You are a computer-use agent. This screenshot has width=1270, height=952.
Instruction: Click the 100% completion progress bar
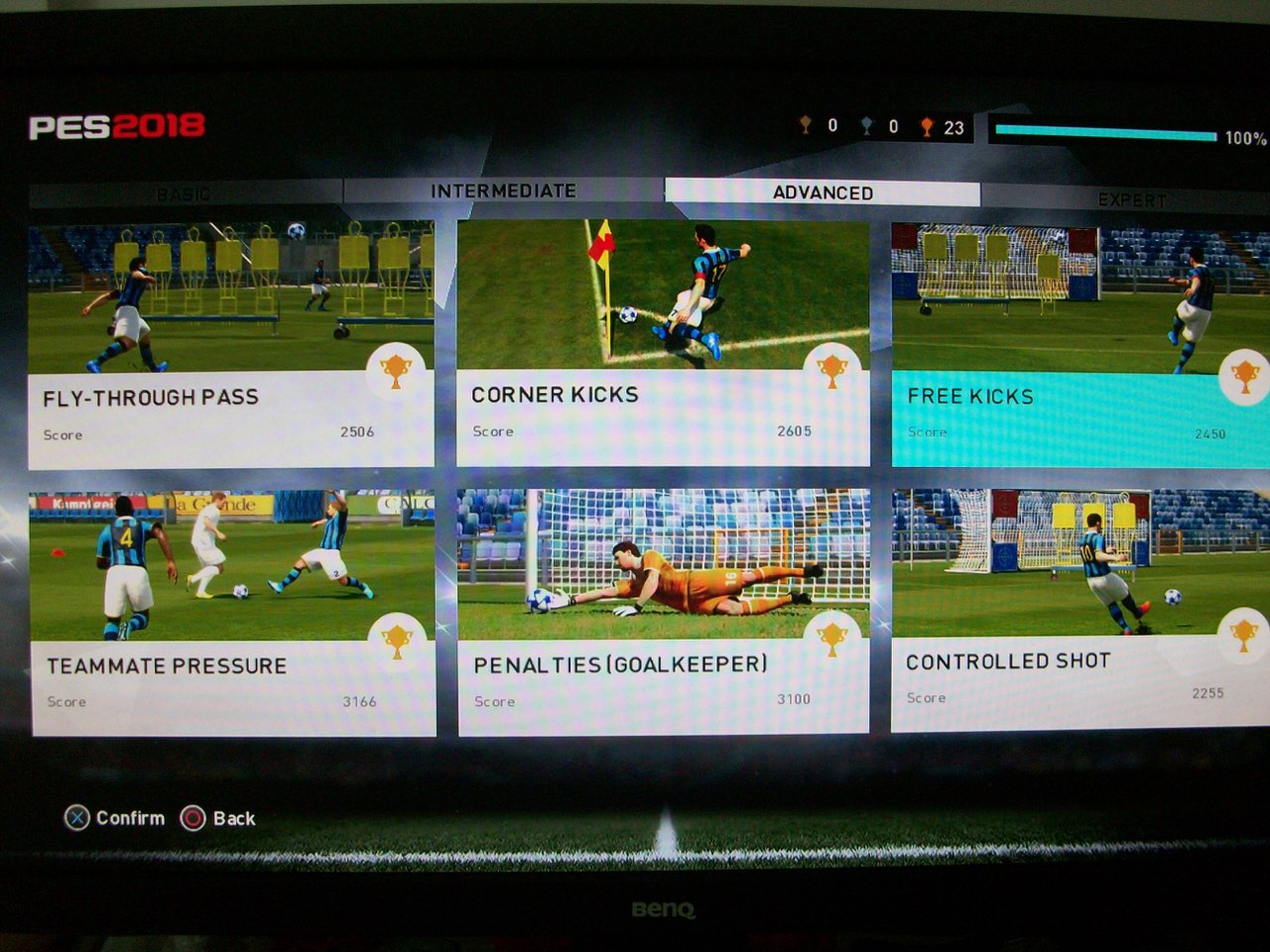pyautogui.click(x=1105, y=134)
